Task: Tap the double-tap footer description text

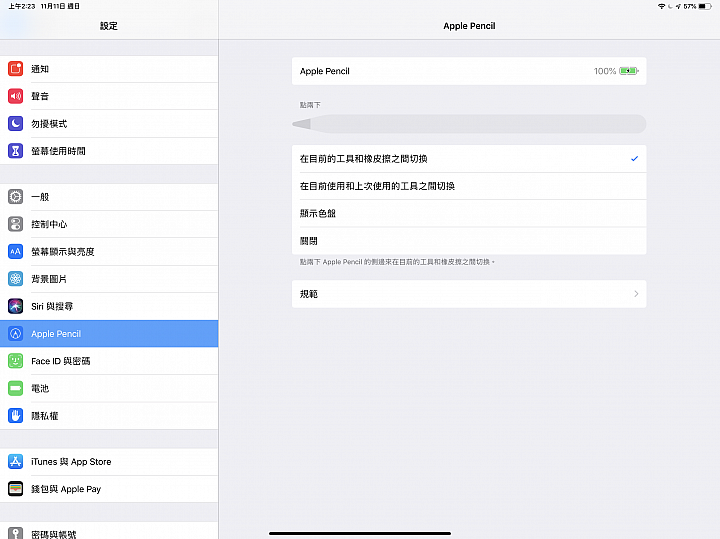Action: coord(397,262)
